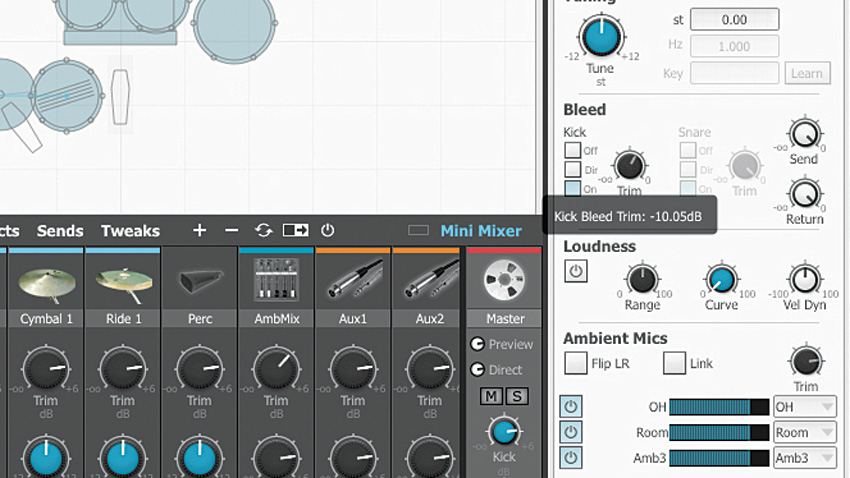
Task: Click the Loudness Curve knob
Action: [x=722, y=280]
